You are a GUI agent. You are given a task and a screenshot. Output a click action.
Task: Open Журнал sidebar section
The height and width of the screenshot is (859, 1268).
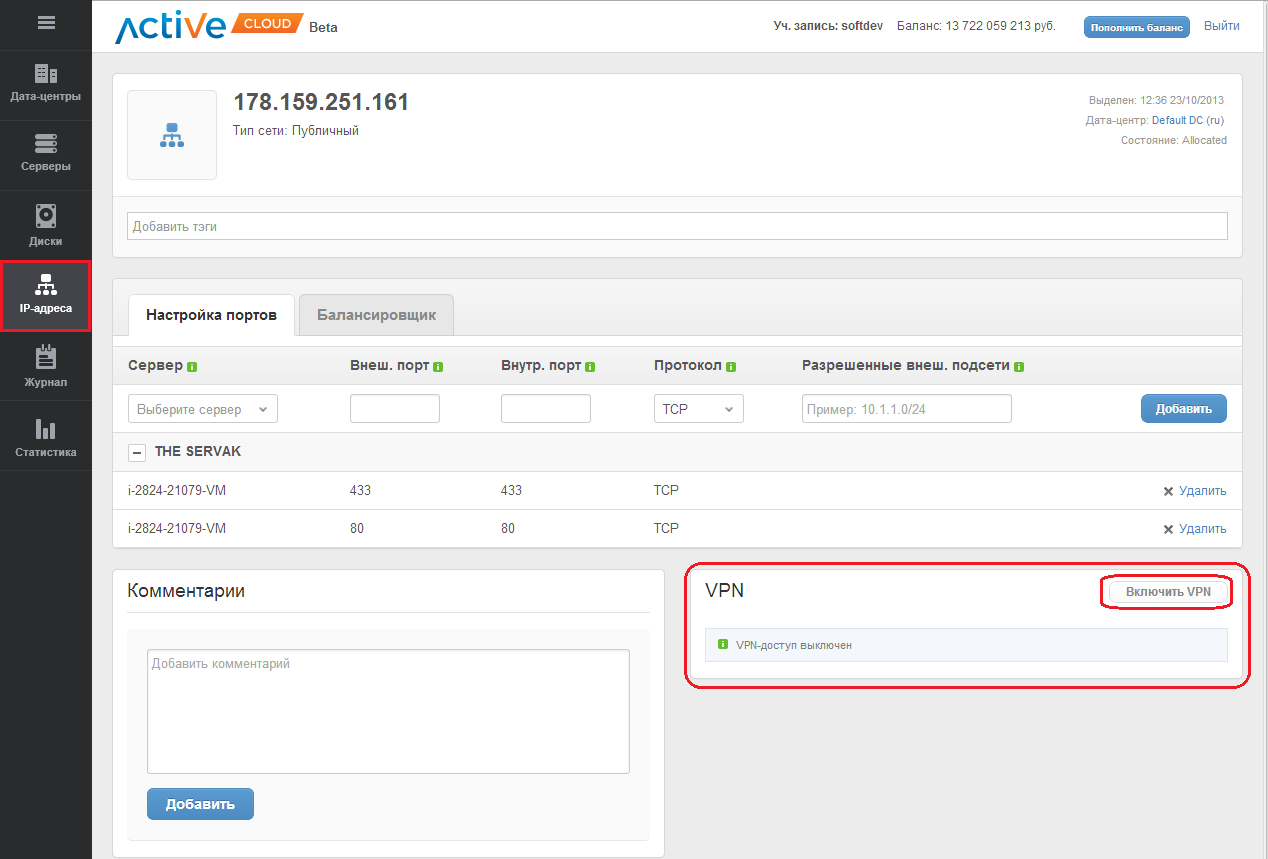(x=46, y=368)
